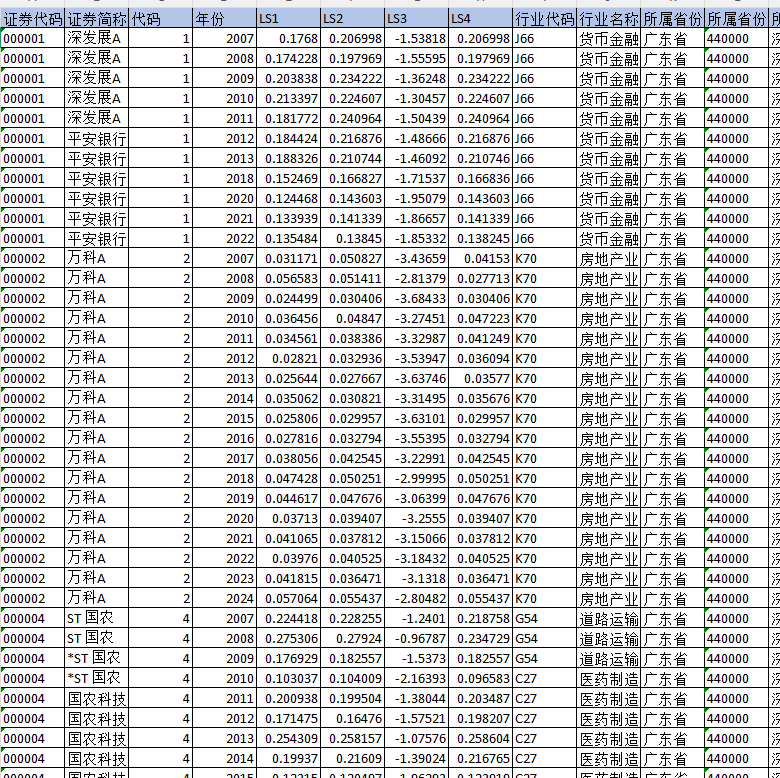780x778 pixels.
Task: Click the LS2 cell with value 0.13845
Action: [352, 239]
